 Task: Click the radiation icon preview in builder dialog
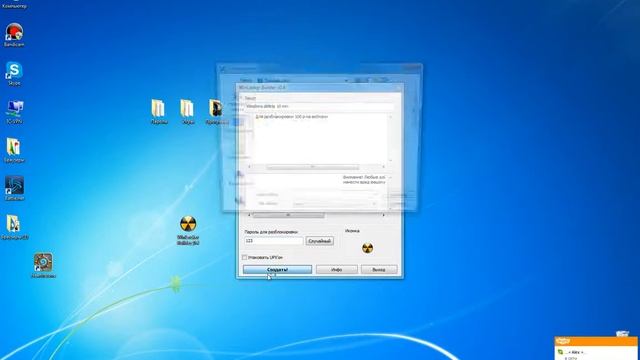click(x=367, y=248)
